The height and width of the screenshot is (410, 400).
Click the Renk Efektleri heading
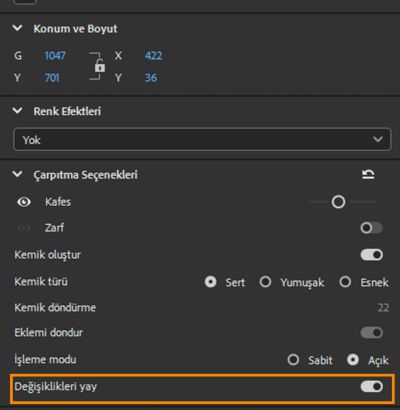(67, 111)
